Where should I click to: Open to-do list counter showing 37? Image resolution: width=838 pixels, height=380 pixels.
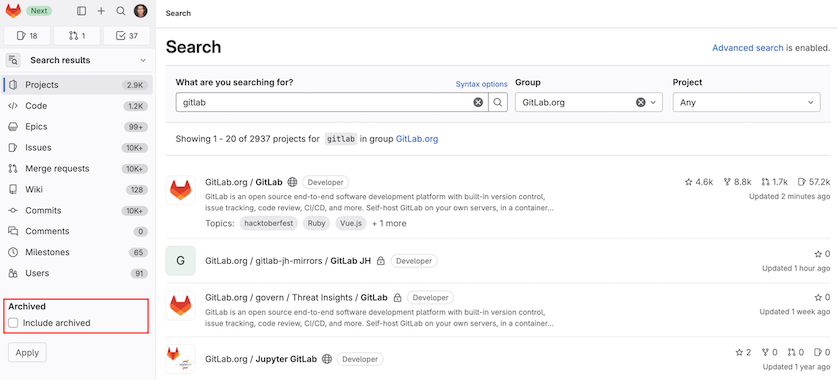[x=127, y=36]
